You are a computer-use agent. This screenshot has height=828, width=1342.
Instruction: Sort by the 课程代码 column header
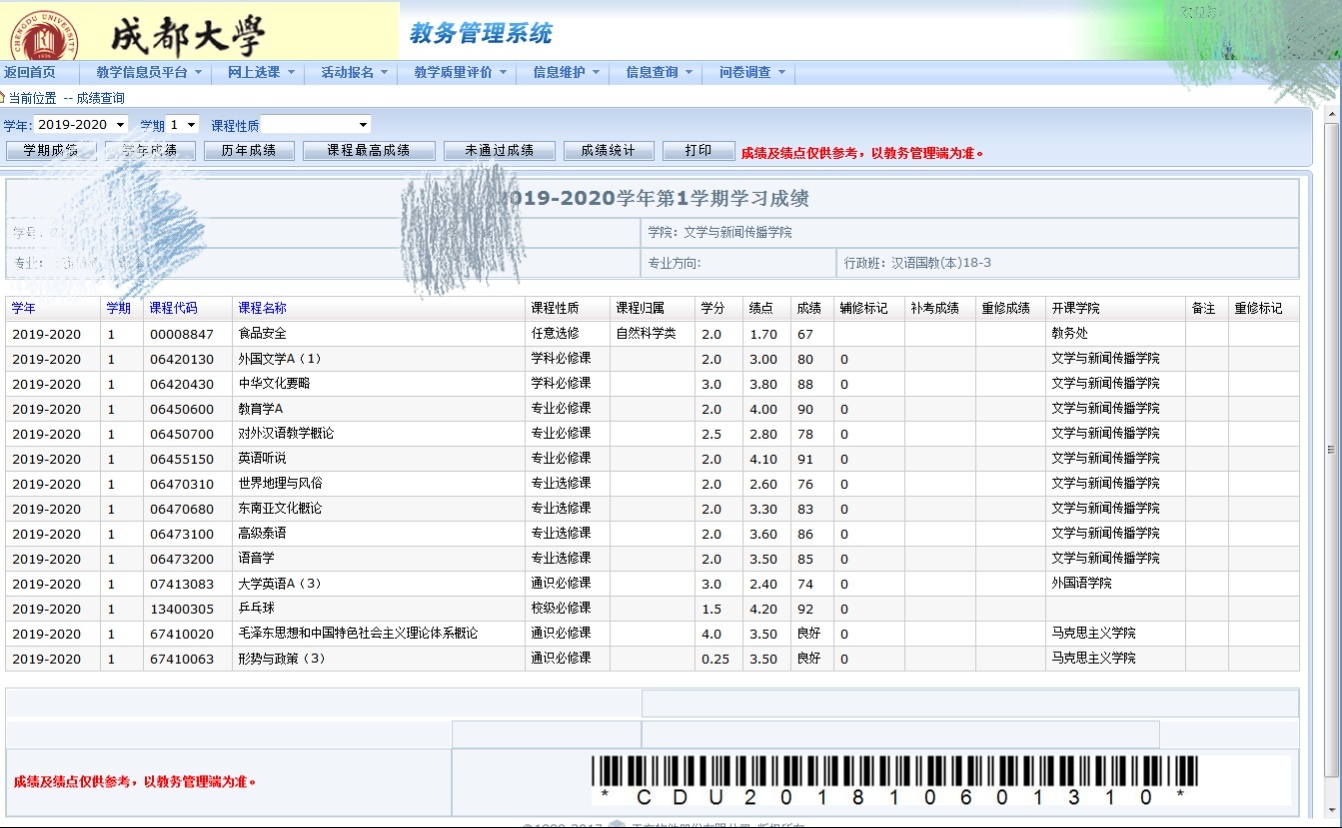point(173,308)
